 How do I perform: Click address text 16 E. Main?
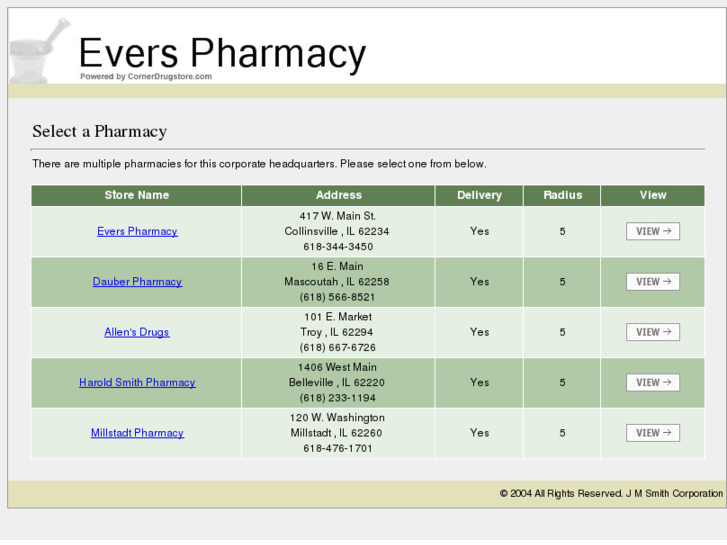coord(338,266)
